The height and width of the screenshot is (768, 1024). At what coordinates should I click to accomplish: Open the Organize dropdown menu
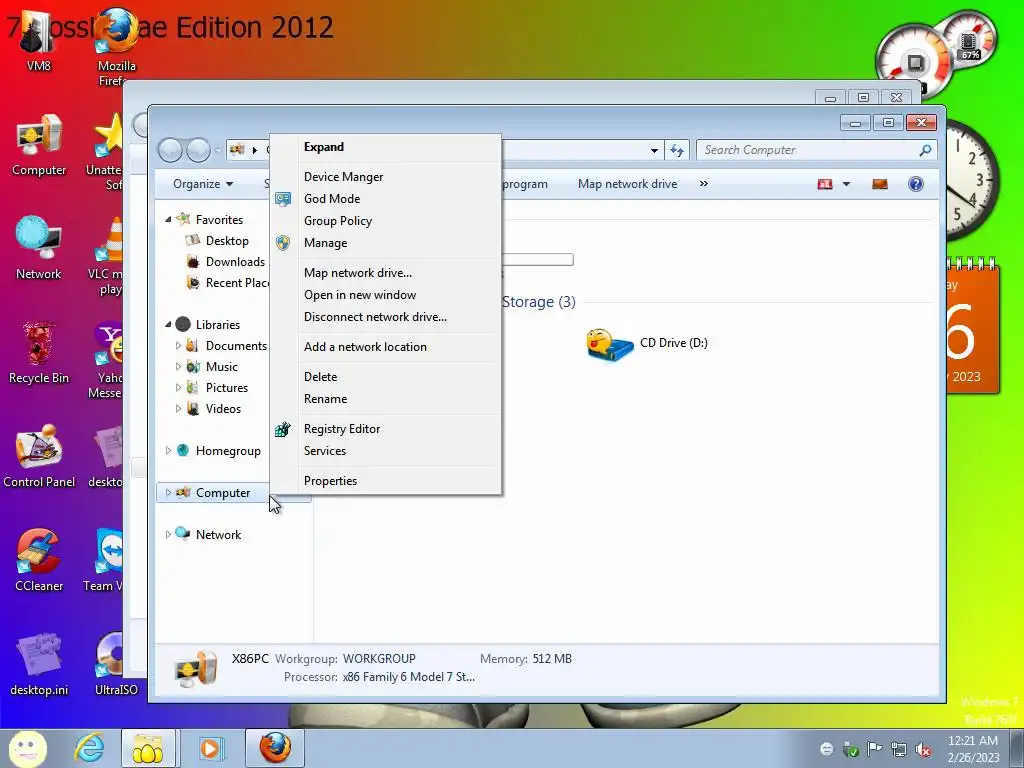202,184
